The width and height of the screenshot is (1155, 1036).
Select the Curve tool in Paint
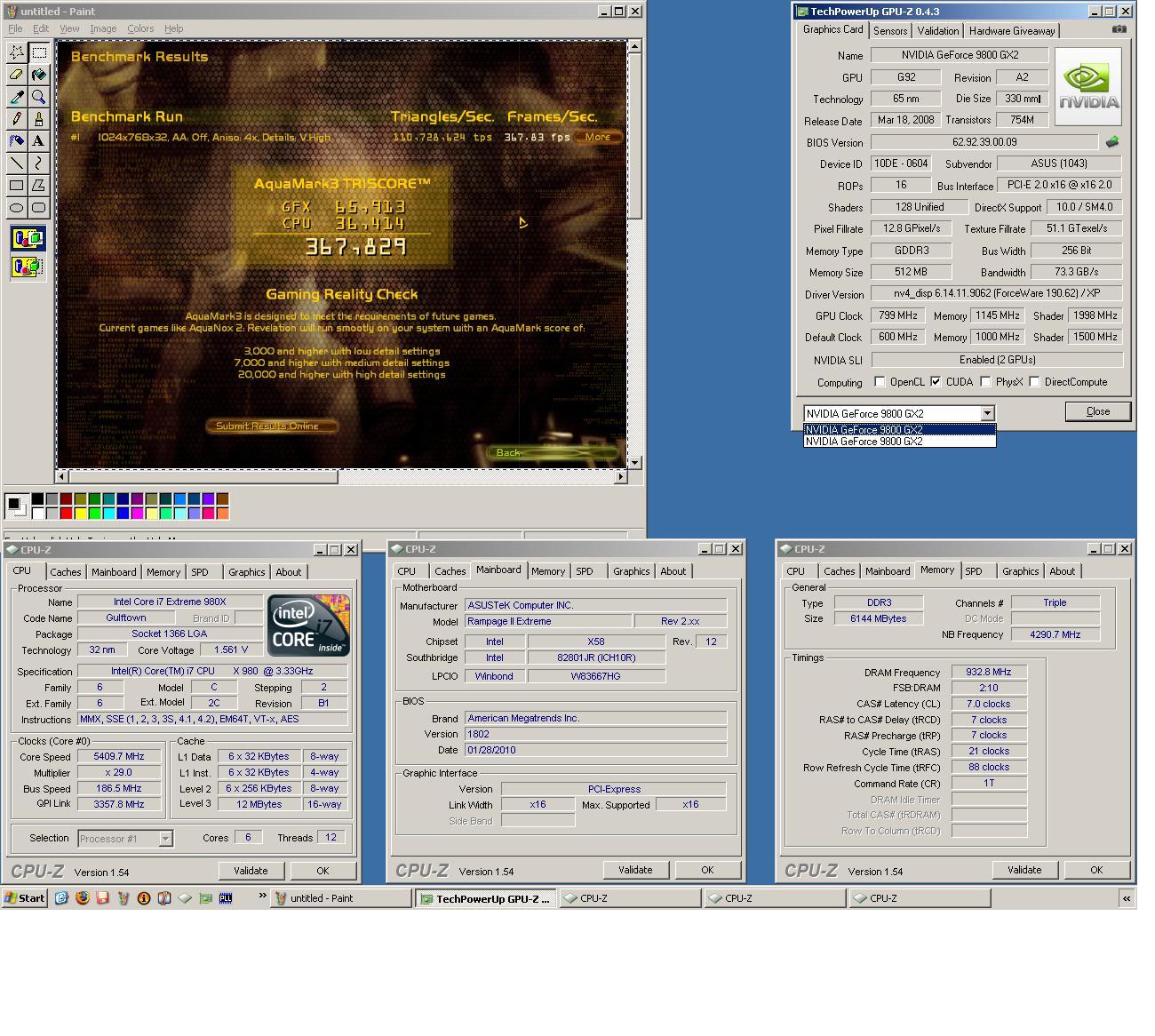click(x=39, y=163)
